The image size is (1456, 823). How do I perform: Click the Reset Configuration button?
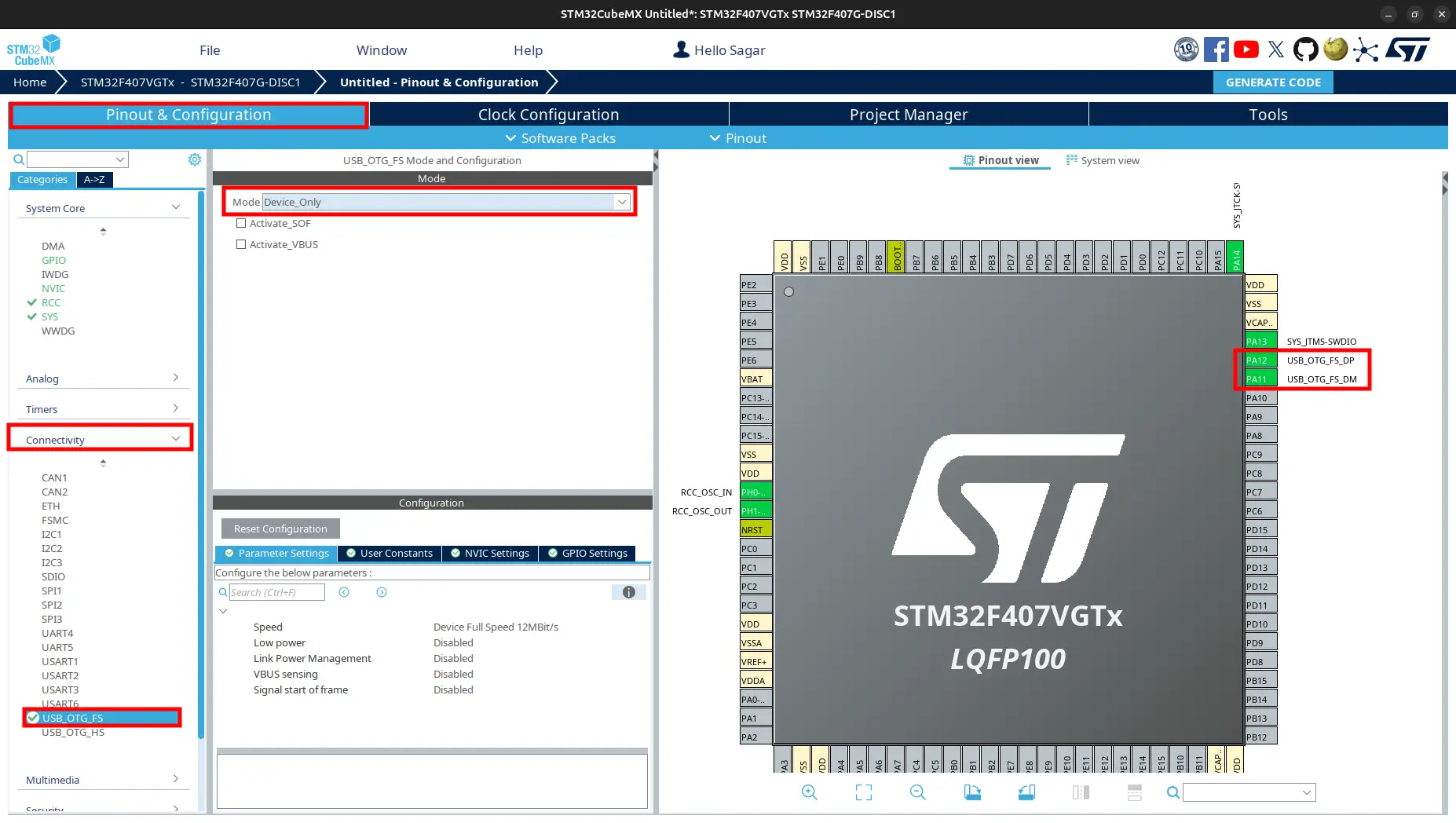(280, 529)
